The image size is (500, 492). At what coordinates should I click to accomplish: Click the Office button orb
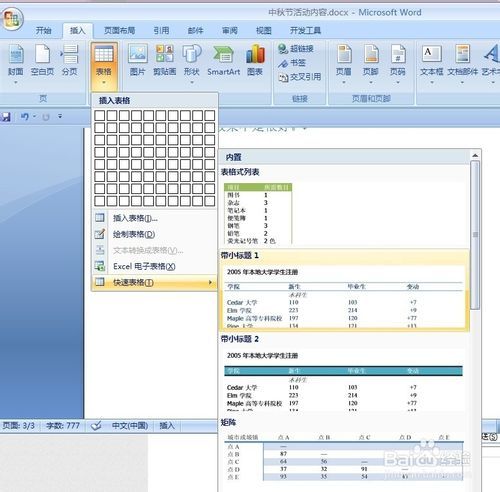(x=12, y=19)
